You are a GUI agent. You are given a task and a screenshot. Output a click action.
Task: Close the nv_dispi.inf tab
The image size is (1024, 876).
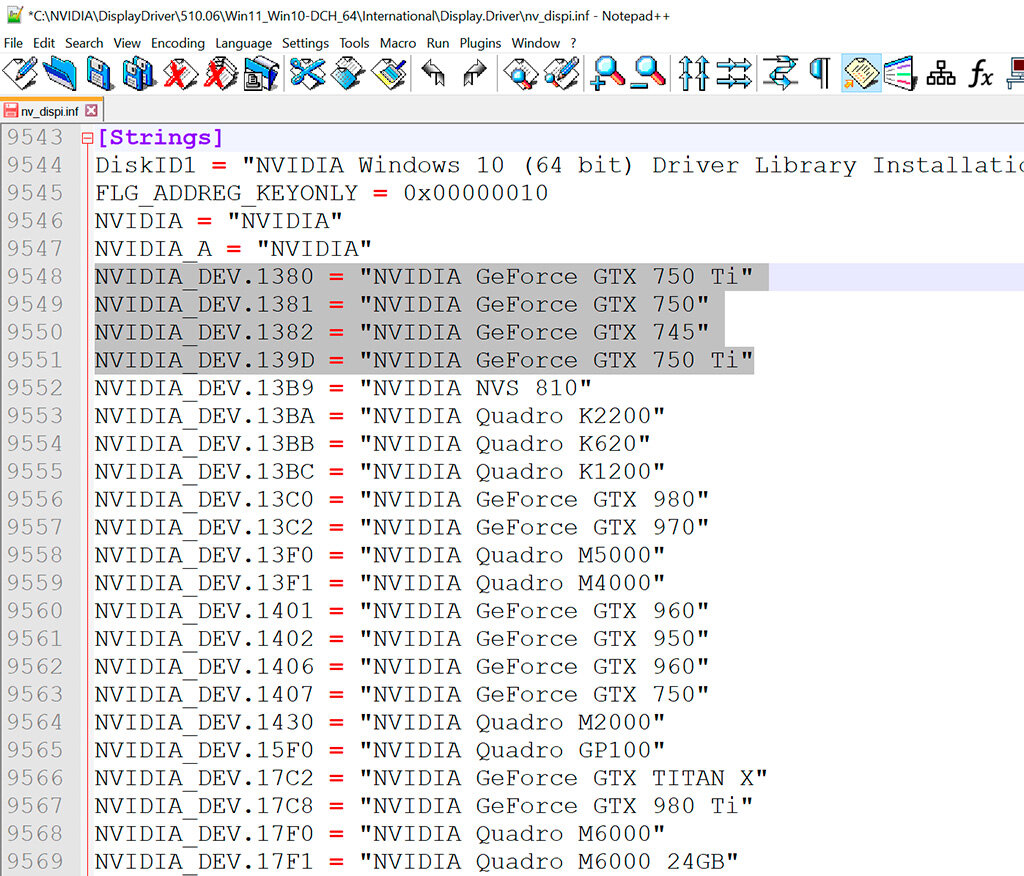click(91, 110)
